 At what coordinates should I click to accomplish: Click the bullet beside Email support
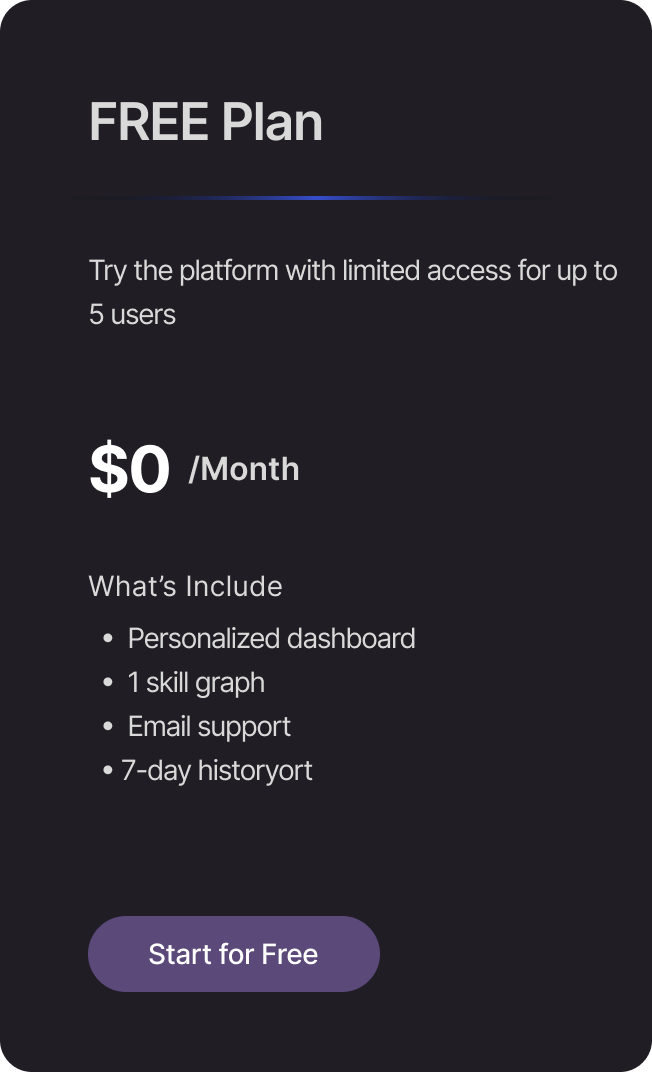107,726
